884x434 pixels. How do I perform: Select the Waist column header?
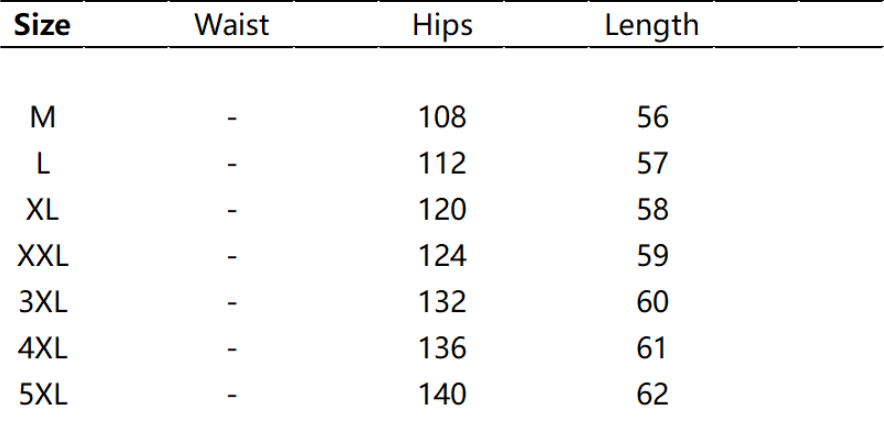coord(232,25)
